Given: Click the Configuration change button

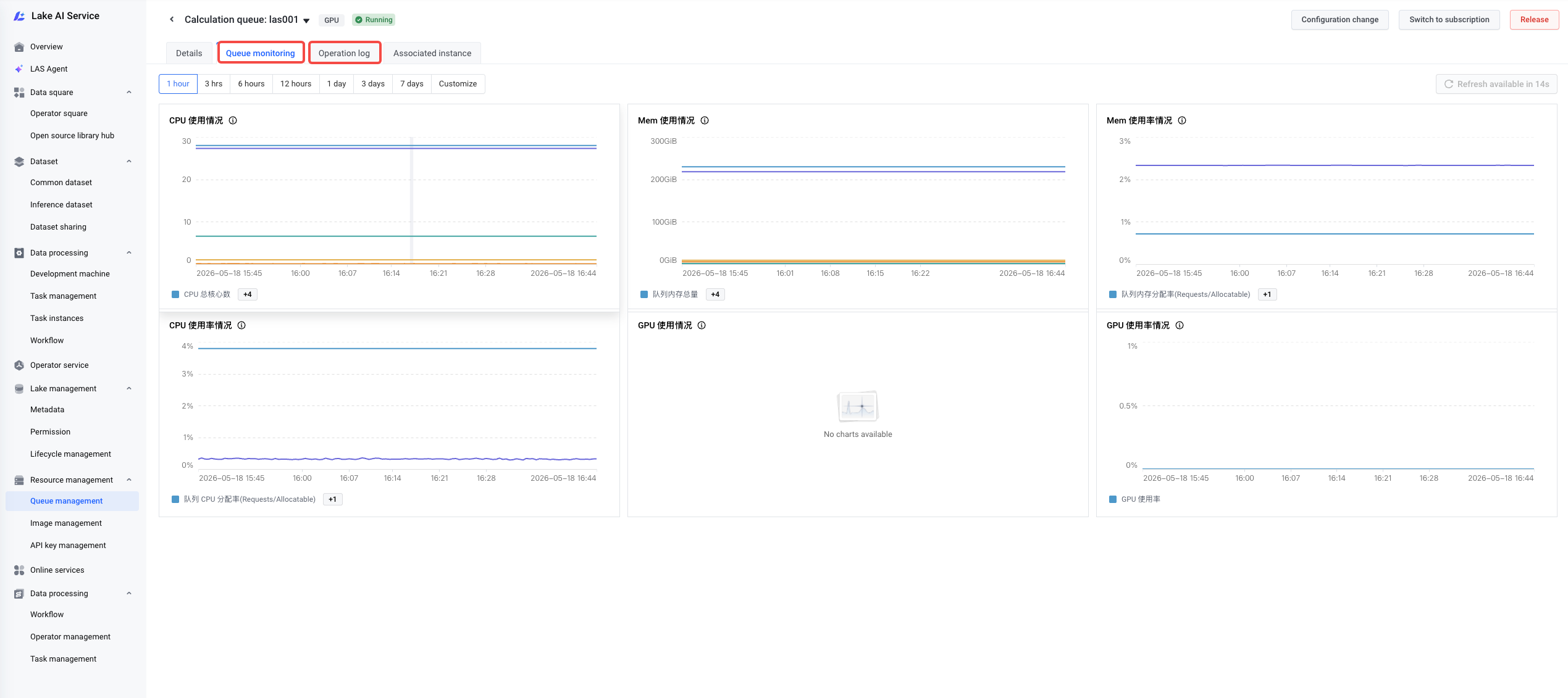Looking at the screenshot, I should click(x=1340, y=20).
